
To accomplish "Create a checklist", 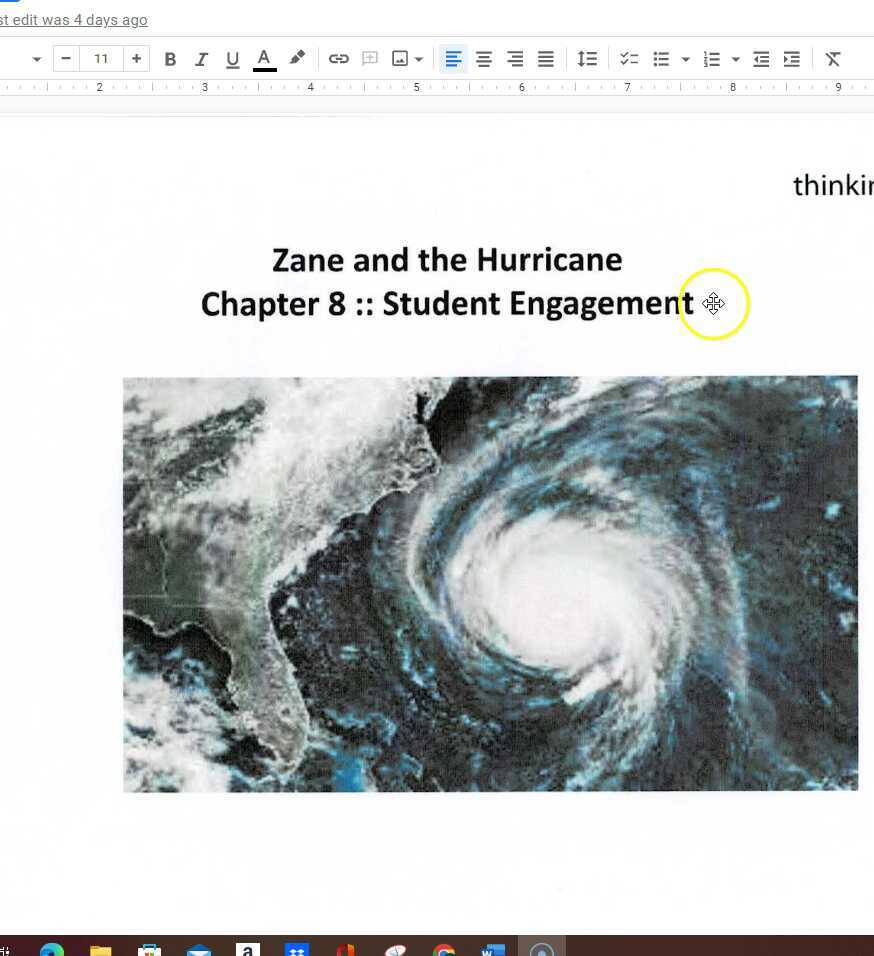I will pyautogui.click(x=629, y=58).
